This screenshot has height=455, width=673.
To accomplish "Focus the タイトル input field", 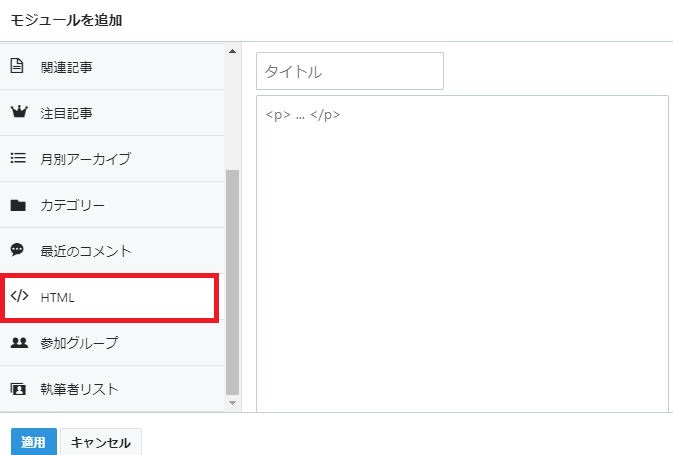I will [x=350, y=71].
